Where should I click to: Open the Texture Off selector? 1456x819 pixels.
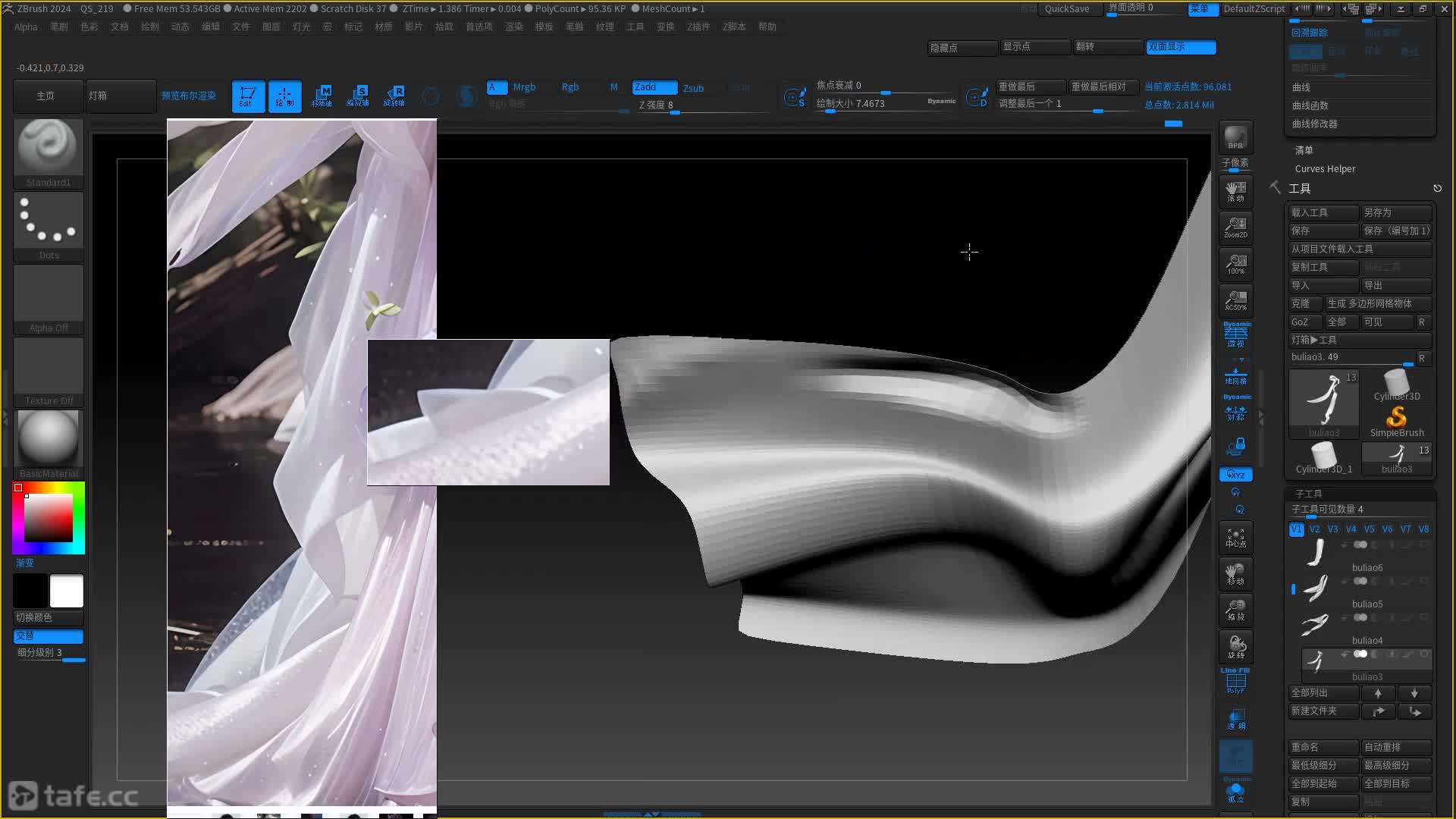(x=49, y=372)
